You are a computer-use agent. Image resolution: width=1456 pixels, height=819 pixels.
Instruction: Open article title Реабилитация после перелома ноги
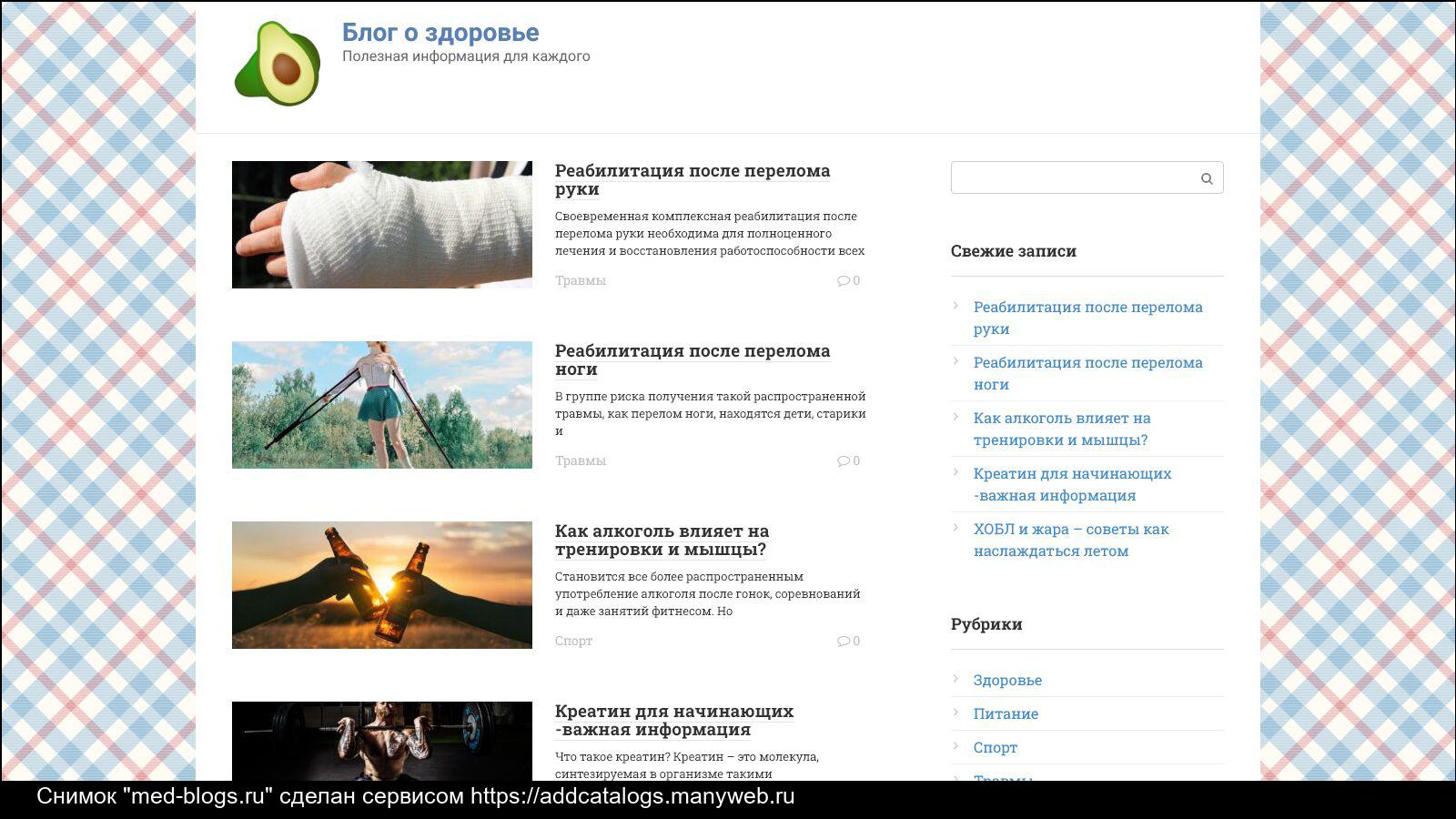pos(693,359)
